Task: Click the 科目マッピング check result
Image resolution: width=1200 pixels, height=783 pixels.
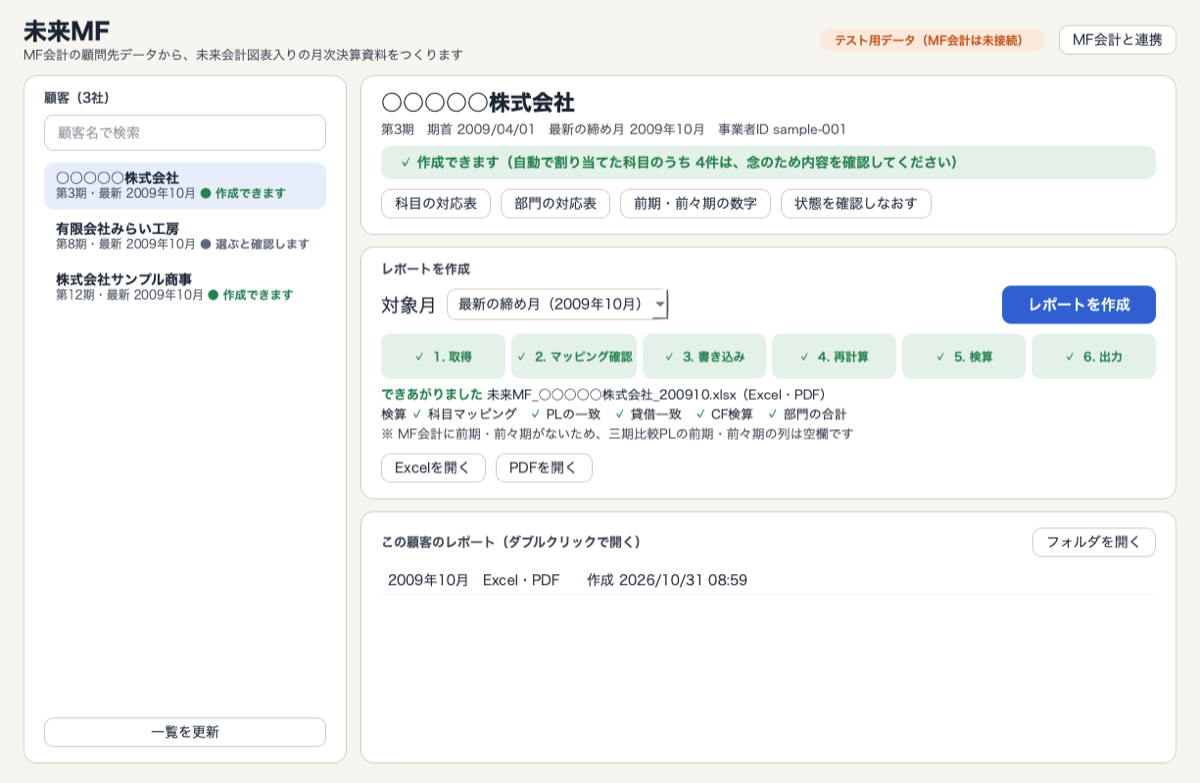Action: pyautogui.click(x=464, y=414)
